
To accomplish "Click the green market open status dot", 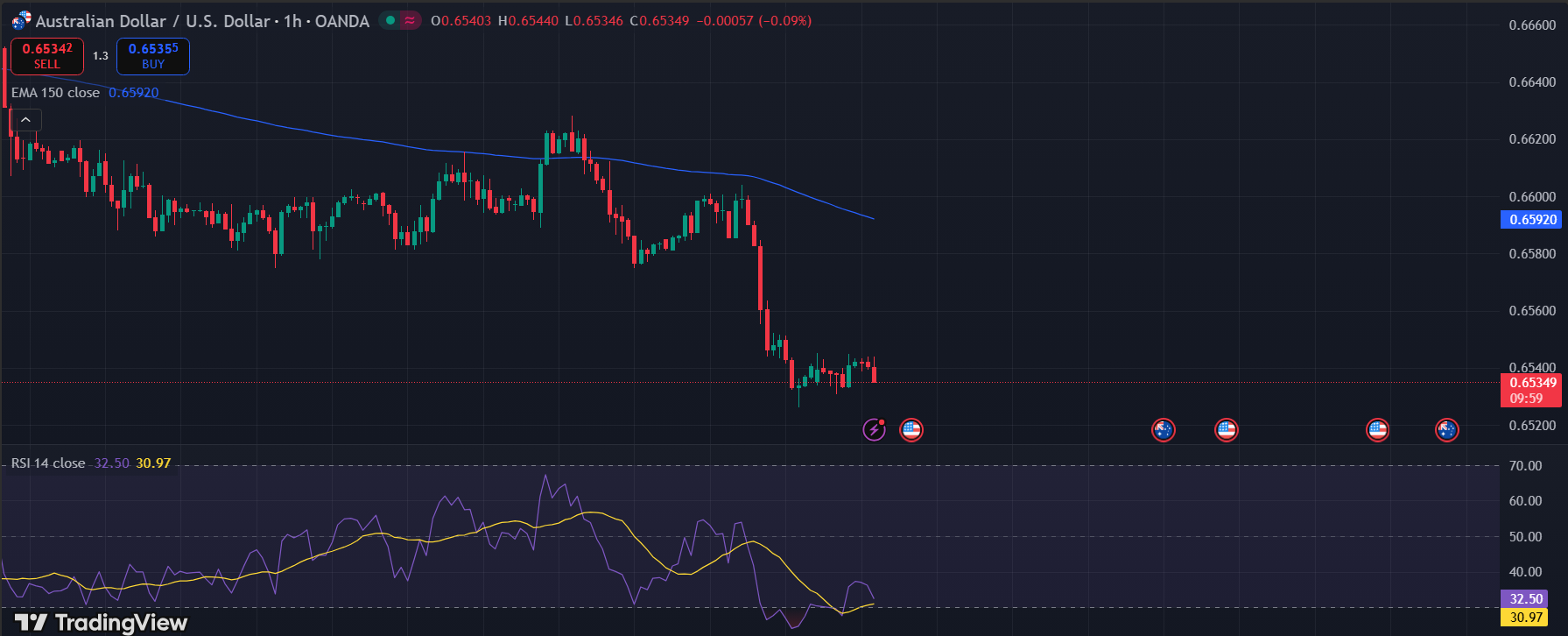I will [390, 20].
